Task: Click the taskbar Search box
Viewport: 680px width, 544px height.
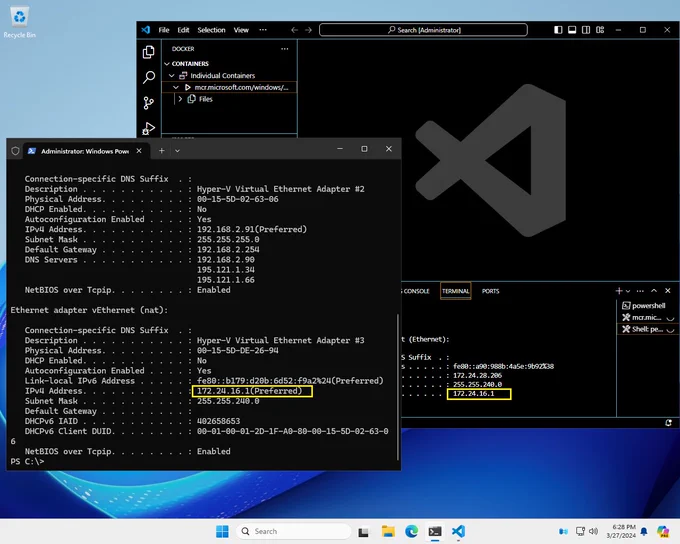Action: [294, 531]
